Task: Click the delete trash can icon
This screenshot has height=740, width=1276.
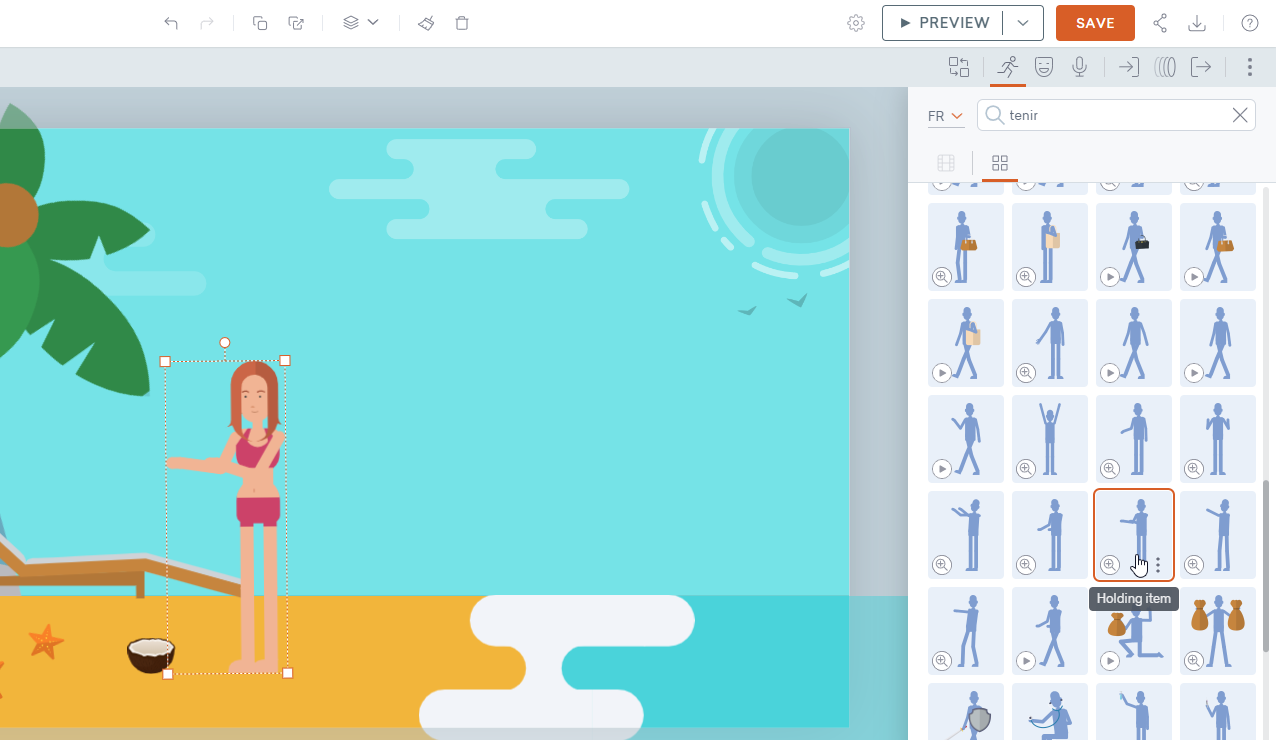Action: coord(462,23)
